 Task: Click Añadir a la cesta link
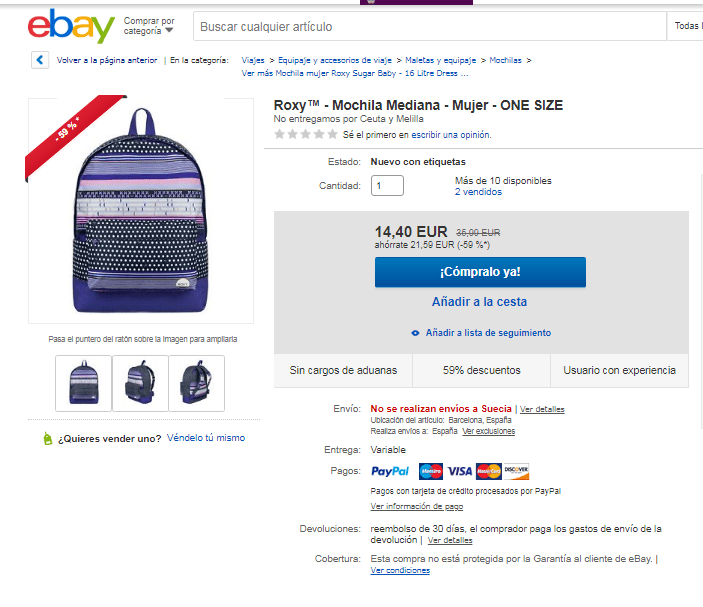(479, 302)
